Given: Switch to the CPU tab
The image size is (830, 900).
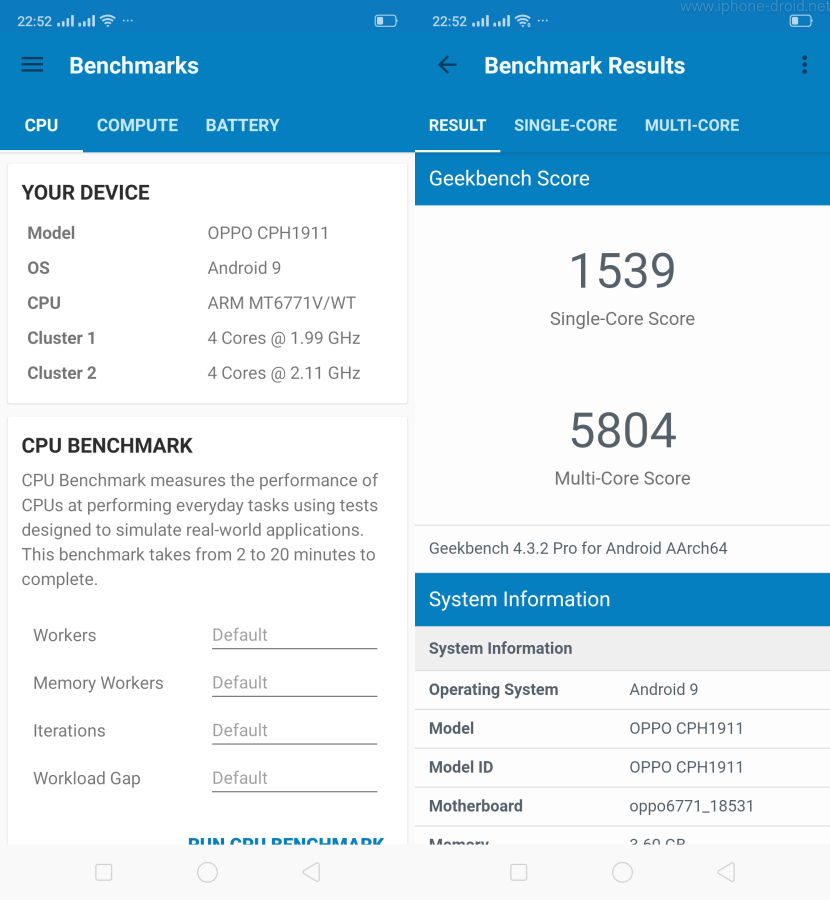Looking at the screenshot, I should click(x=41, y=125).
